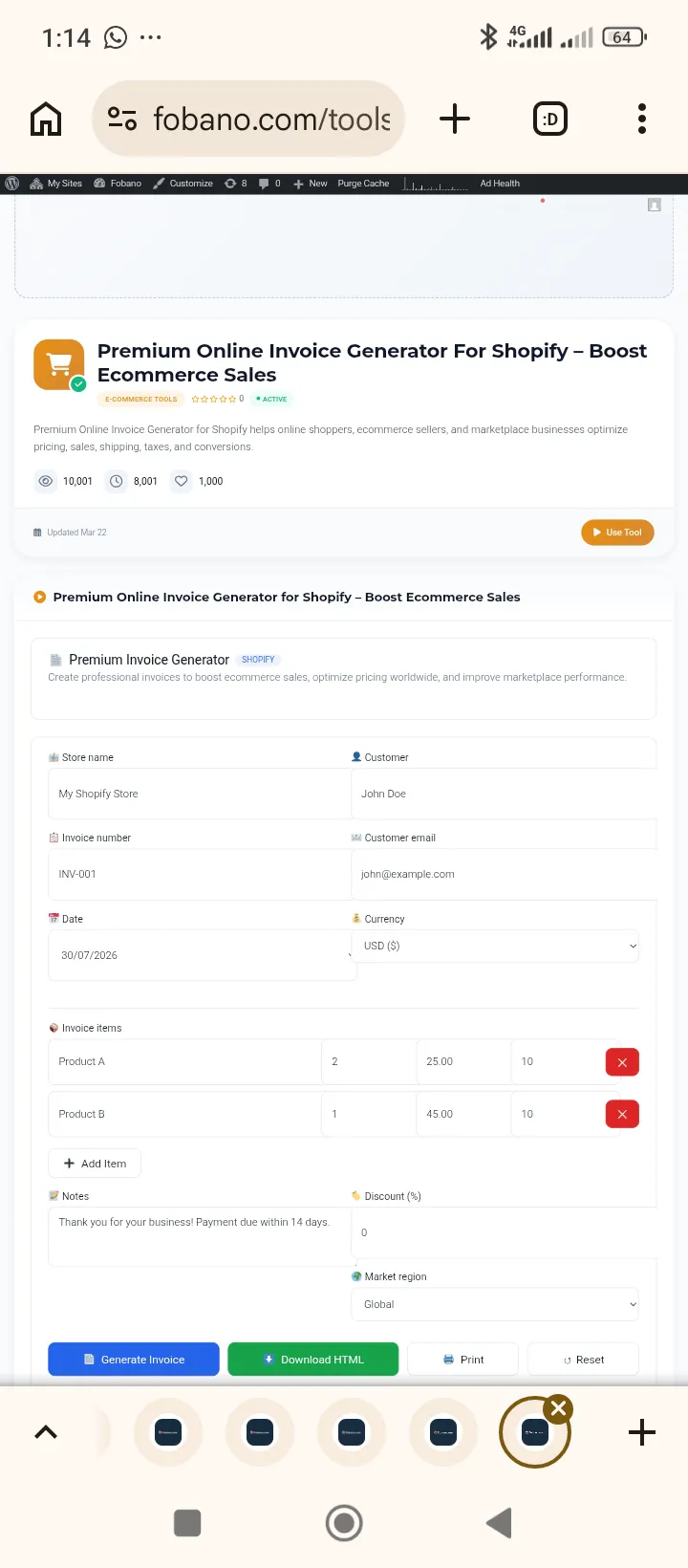The image size is (688, 1568).
Task: Click the orange play icon beside section heading
Action: (x=39, y=597)
